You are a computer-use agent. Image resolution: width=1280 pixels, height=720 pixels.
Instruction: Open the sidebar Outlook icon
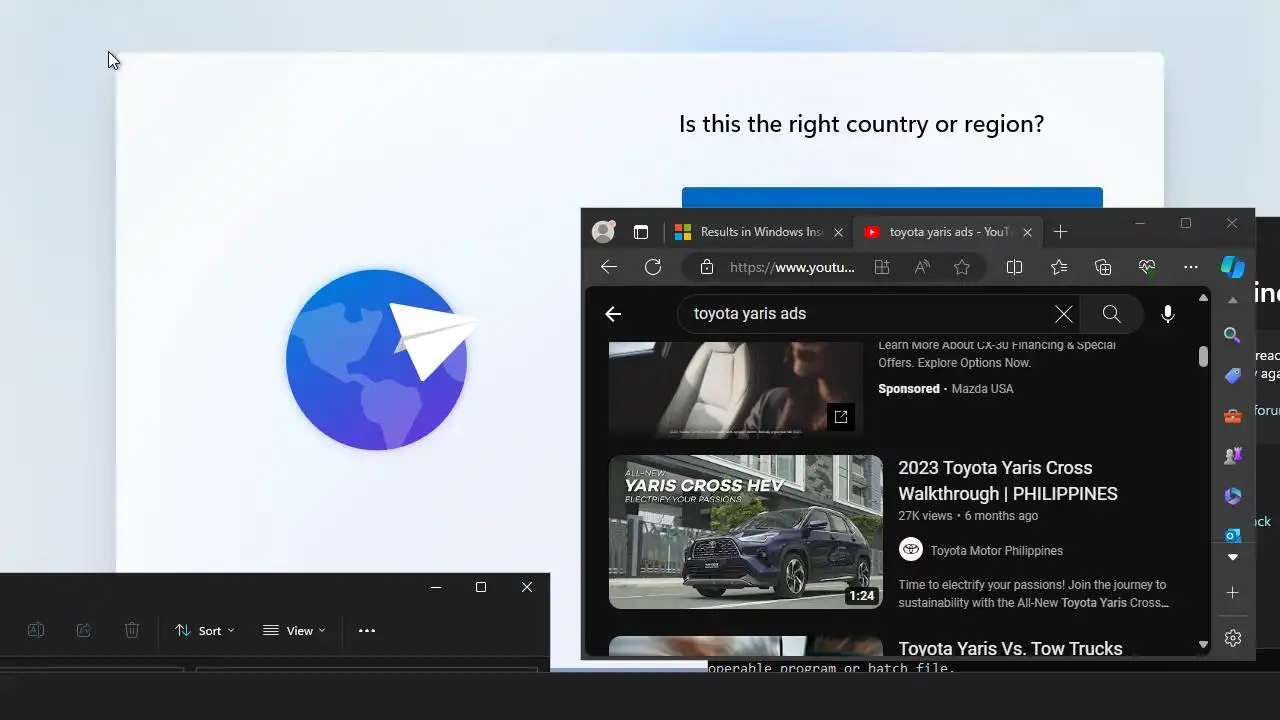click(1233, 535)
